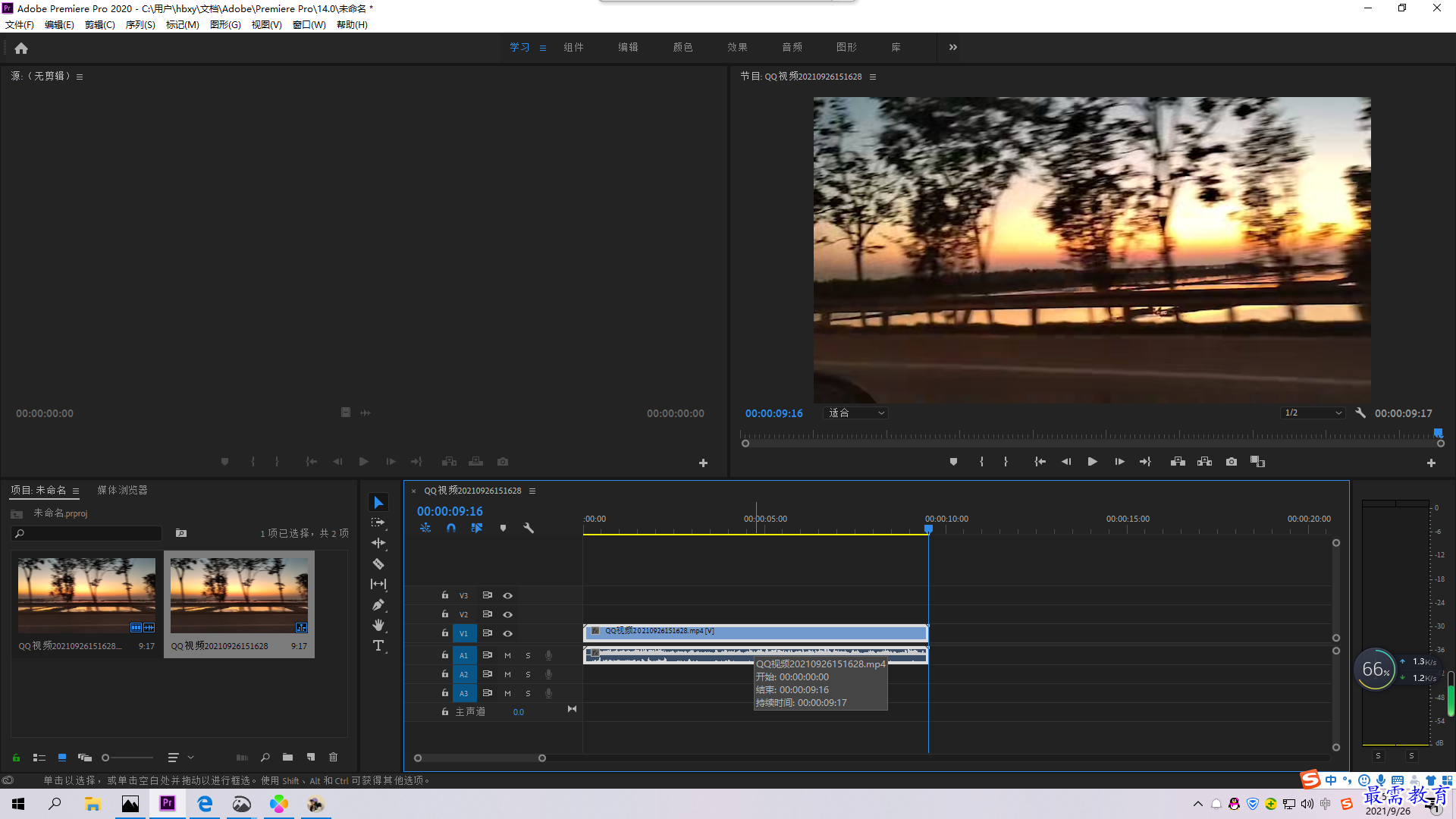This screenshot has height=819, width=1456.
Task: Open the 序列(S) menu
Action: (140, 25)
